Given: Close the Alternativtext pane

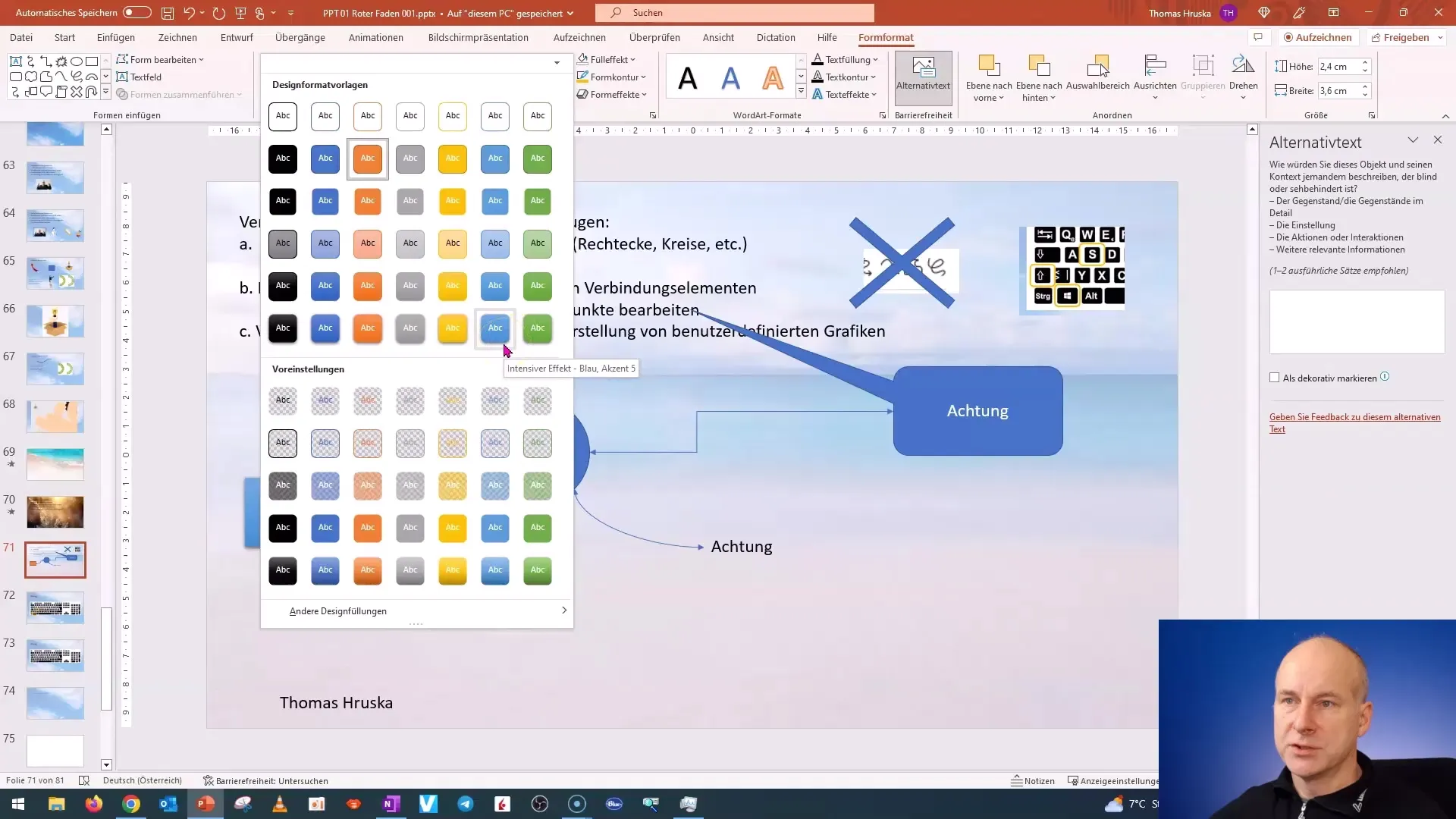Looking at the screenshot, I should click(x=1438, y=140).
